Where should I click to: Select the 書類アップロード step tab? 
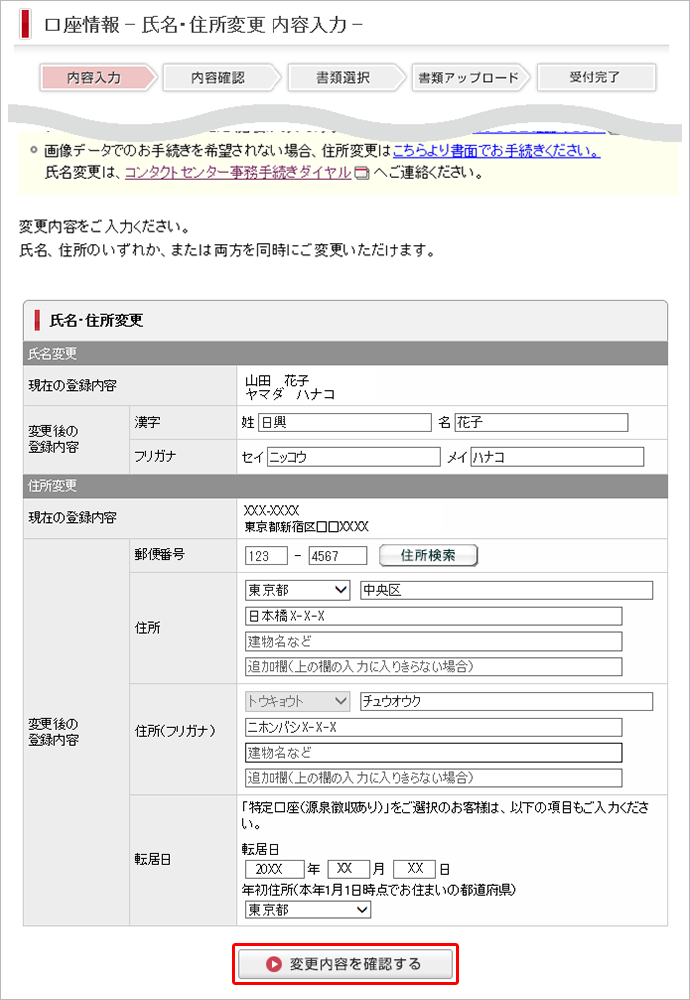coord(468,78)
